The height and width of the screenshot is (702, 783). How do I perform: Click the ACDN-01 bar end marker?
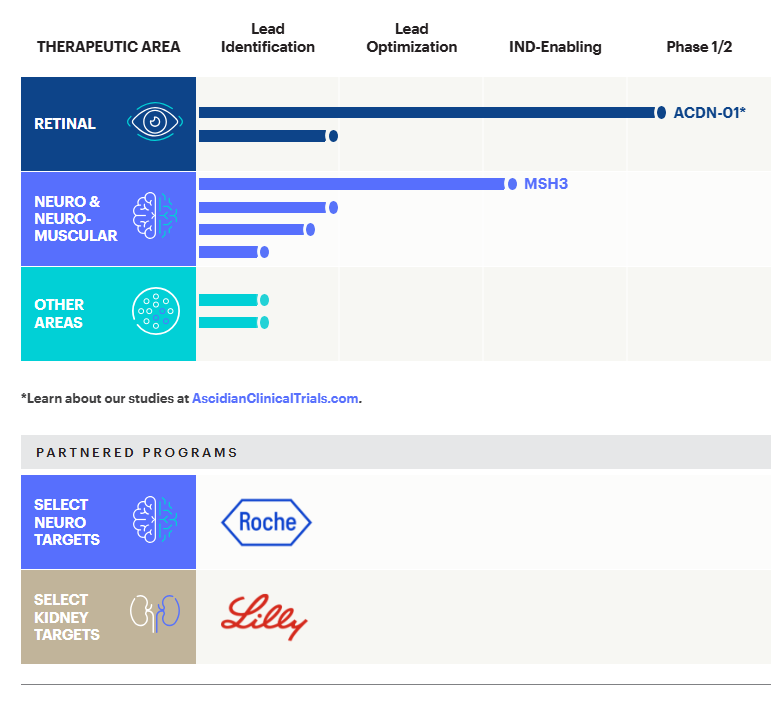pos(661,113)
